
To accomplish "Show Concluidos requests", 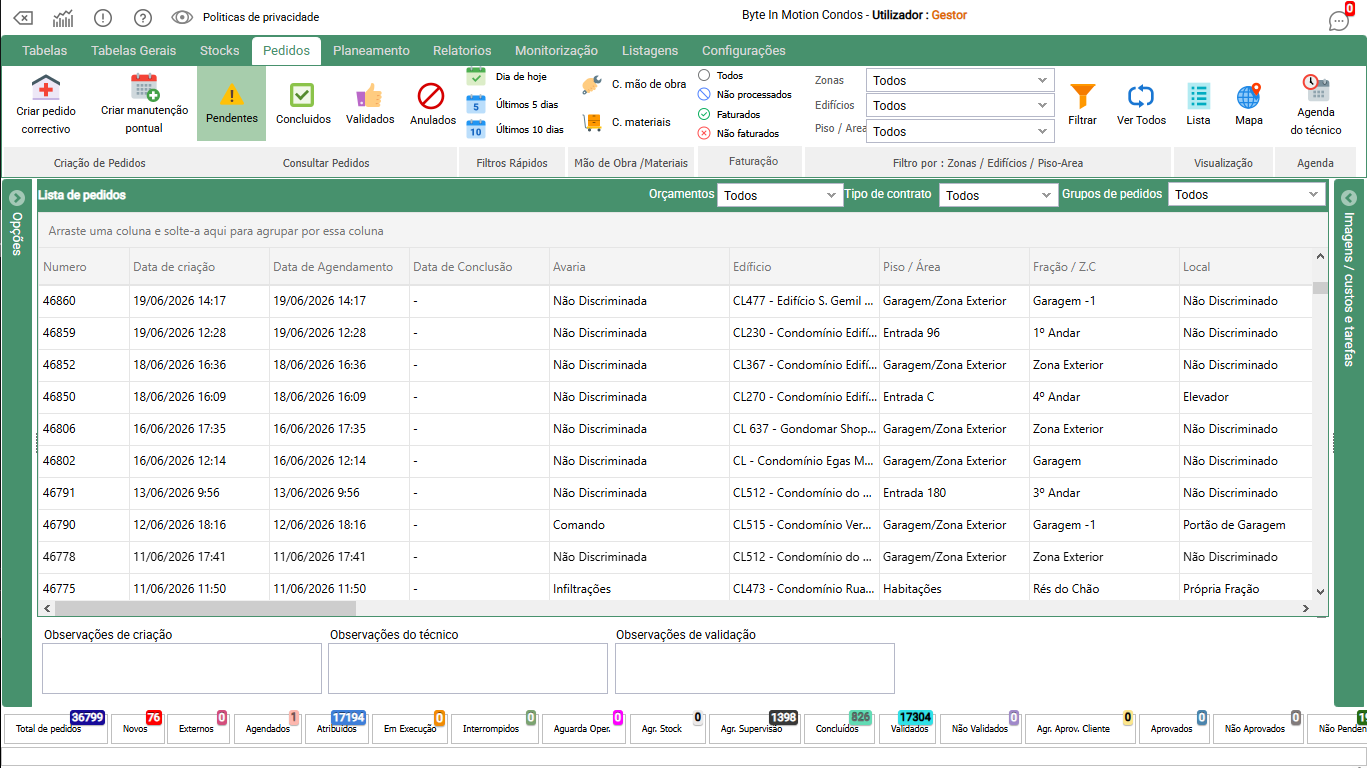I will [302, 95].
